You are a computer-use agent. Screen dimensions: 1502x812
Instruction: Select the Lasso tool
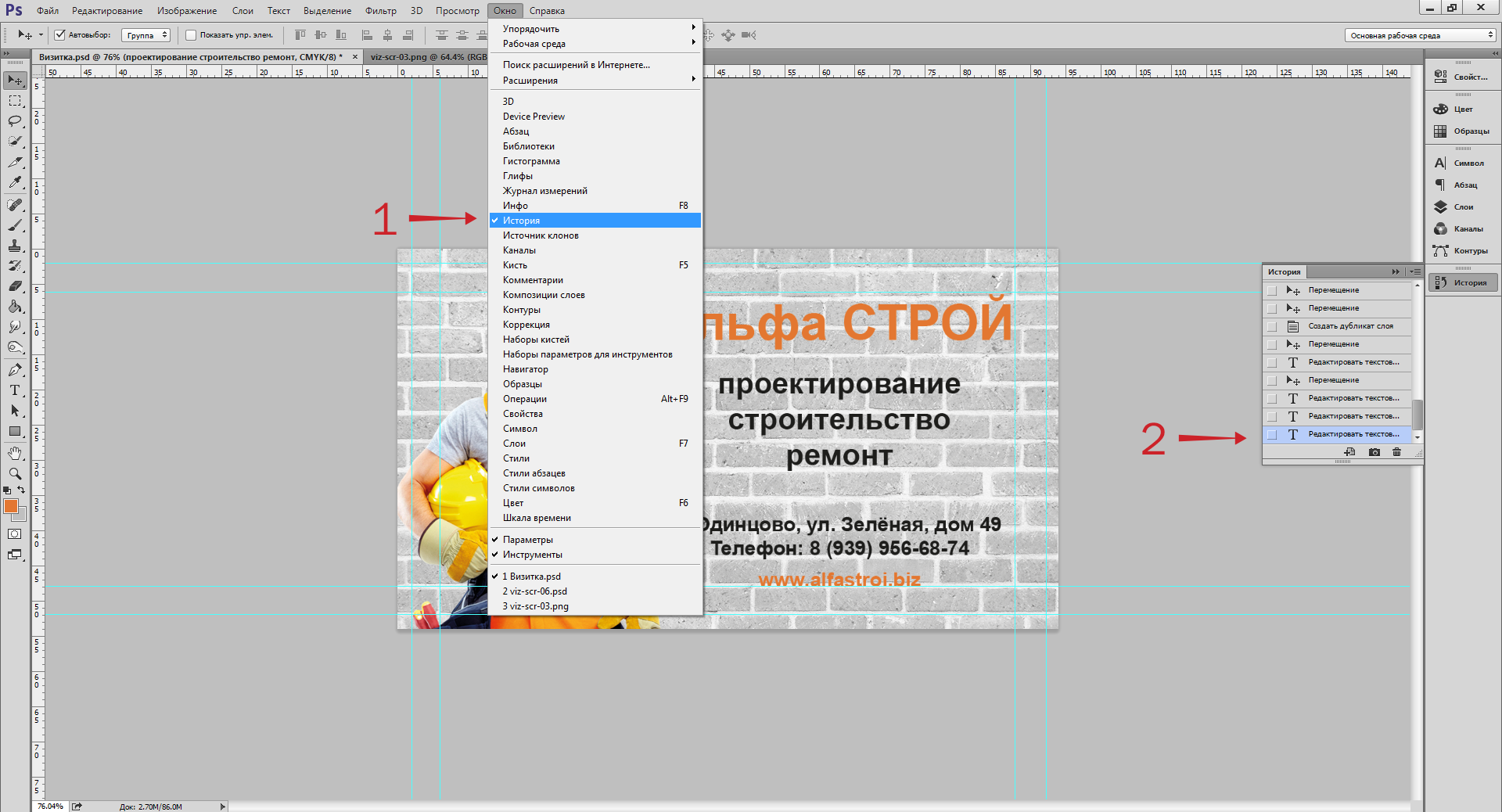(x=15, y=121)
